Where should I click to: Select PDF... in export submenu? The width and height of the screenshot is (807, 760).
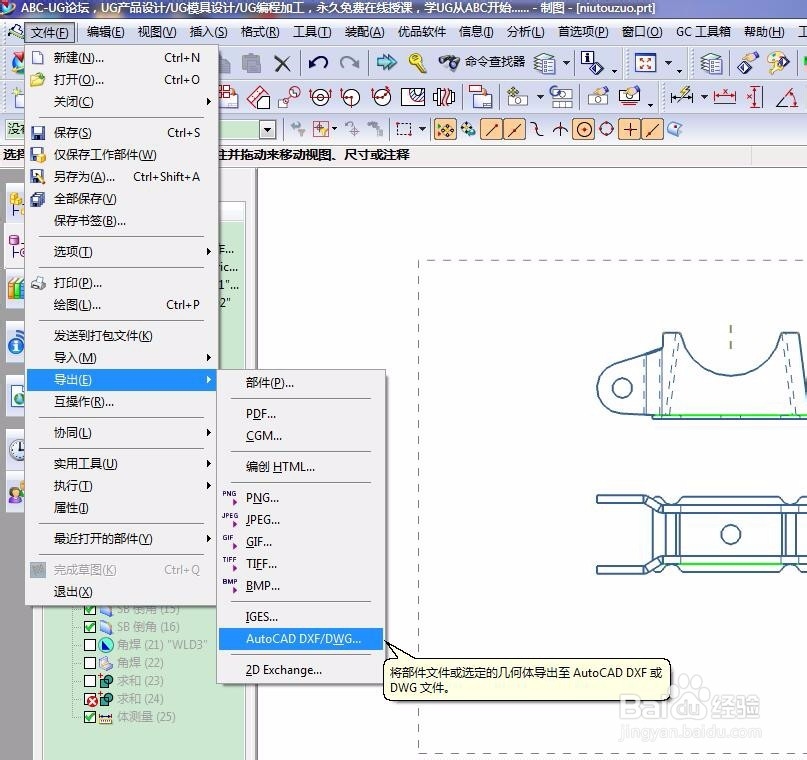tap(301, 414)
